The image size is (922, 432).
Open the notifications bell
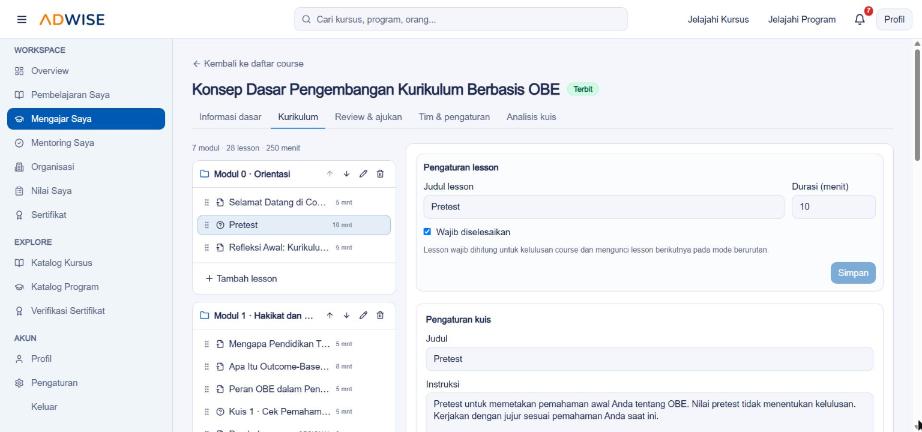860,19
